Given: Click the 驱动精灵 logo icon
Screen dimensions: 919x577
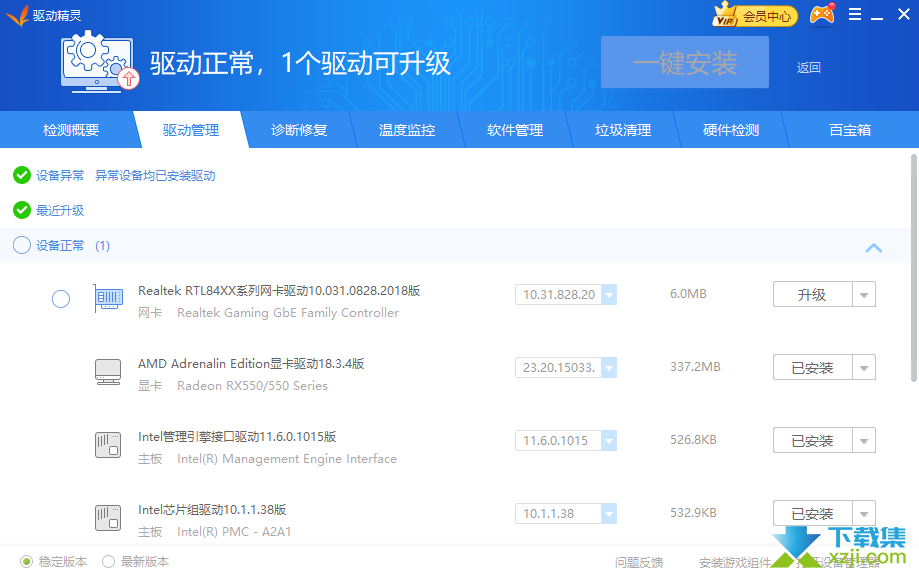Looking at the screenshot, I should tap(17, 15).
